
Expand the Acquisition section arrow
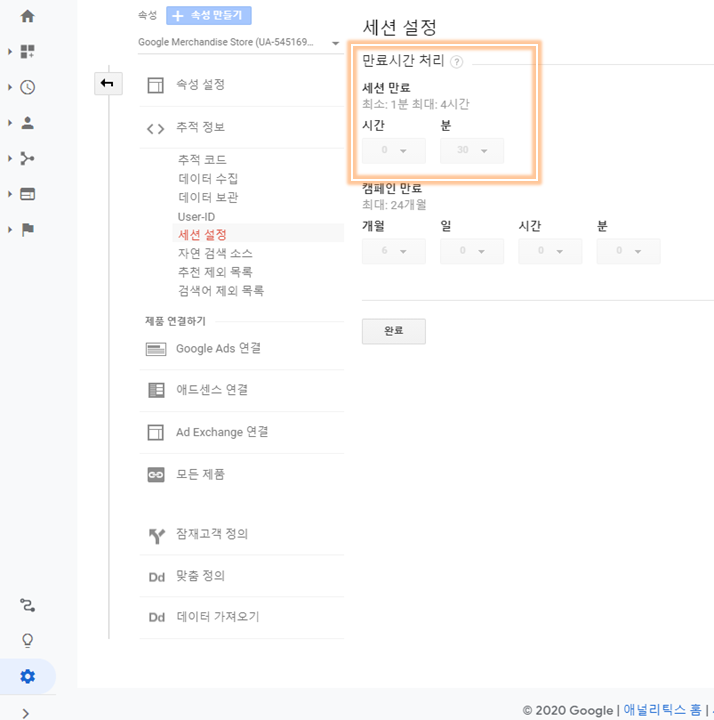coord(10,158)
